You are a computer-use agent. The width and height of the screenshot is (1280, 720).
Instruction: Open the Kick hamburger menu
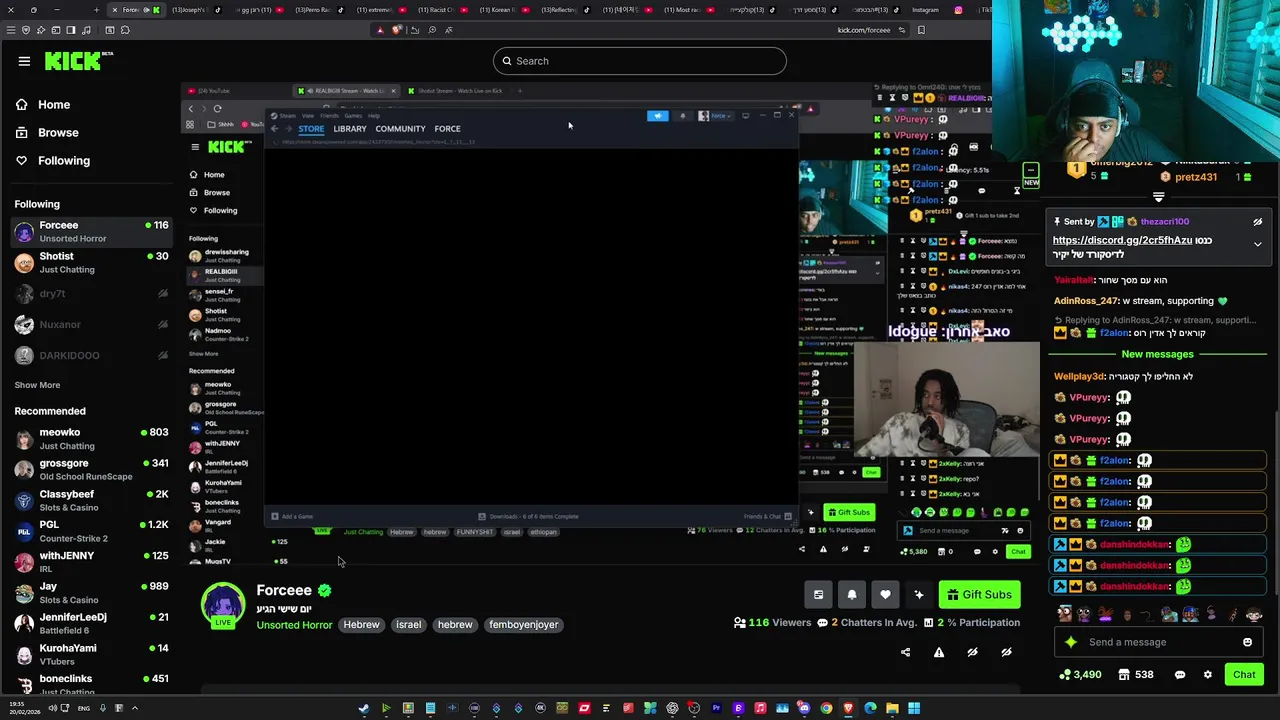click(x=24, y=61)
